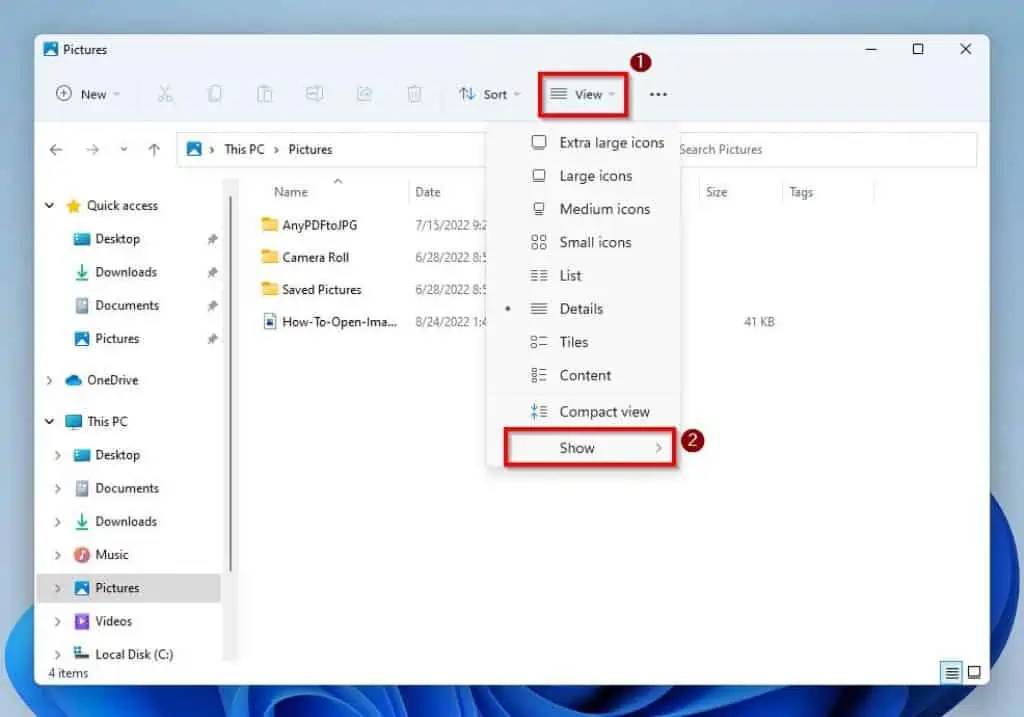Select Downloads under This PC

[x=125, y=522]
